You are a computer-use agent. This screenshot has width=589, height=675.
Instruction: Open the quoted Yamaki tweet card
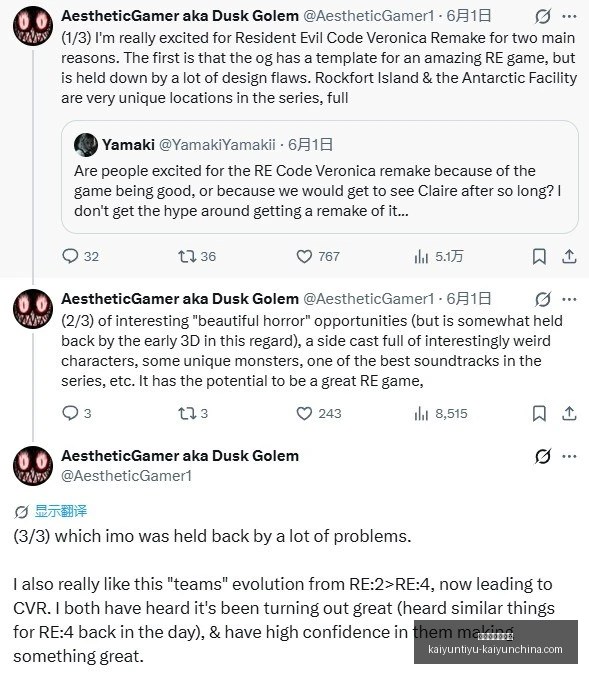(x=319, y=177)
